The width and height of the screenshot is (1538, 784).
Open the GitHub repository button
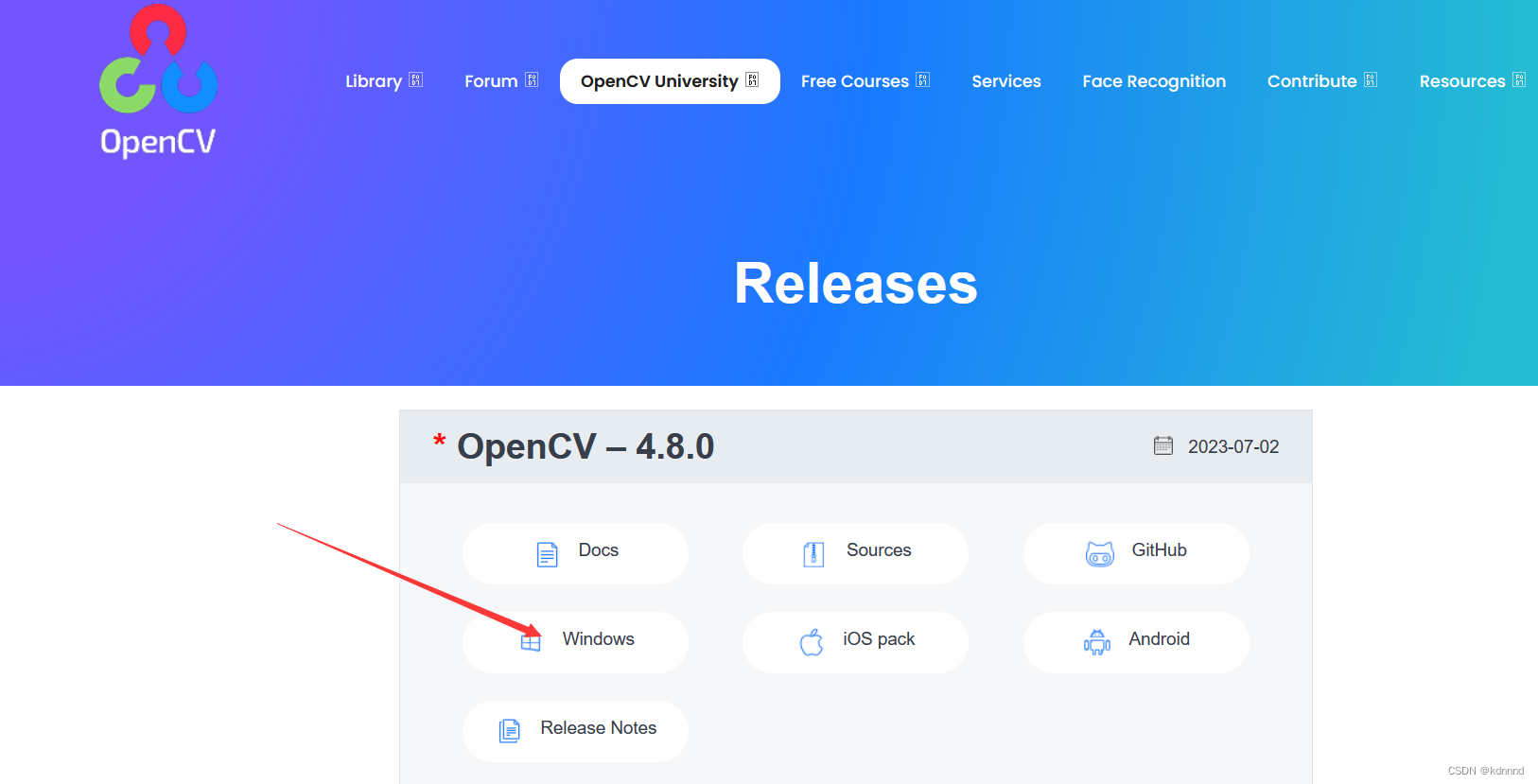[x=1136, y=553]
